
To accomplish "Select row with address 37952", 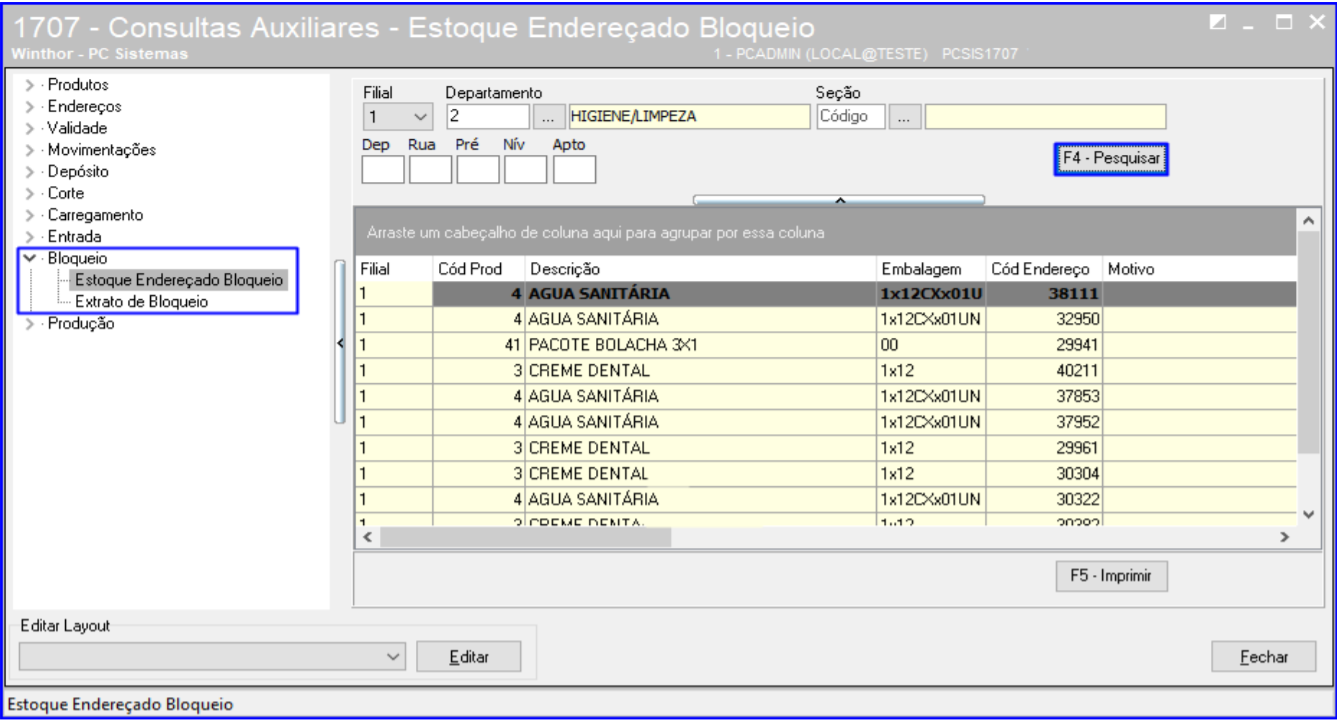I will click(x=826, y=421).
